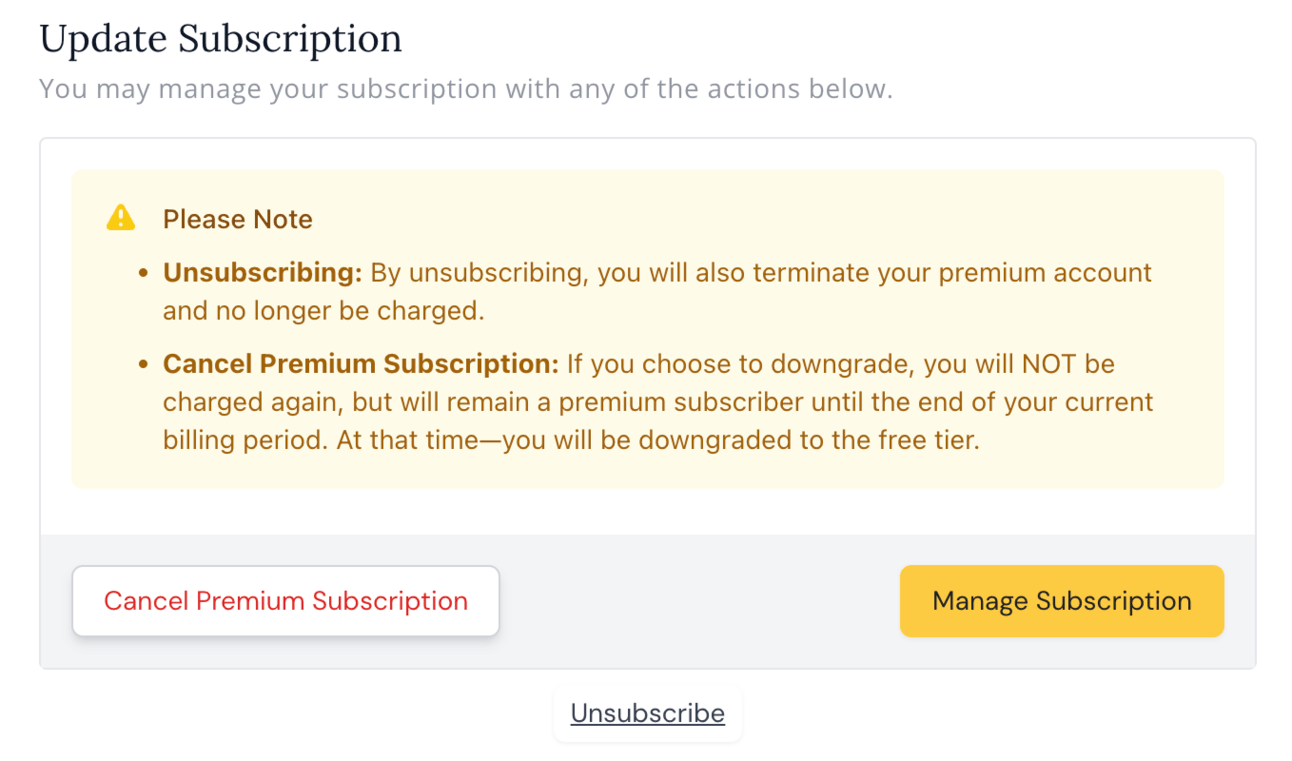1292x761 pixels.
Task: Click the yellow warning triangle icon
Action: click(121, 218)
